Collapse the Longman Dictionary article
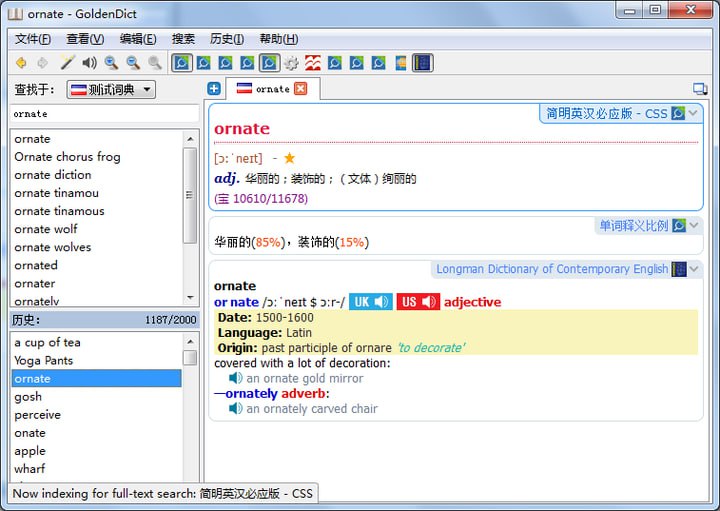720x511 pixels. (x=694, y=269)
